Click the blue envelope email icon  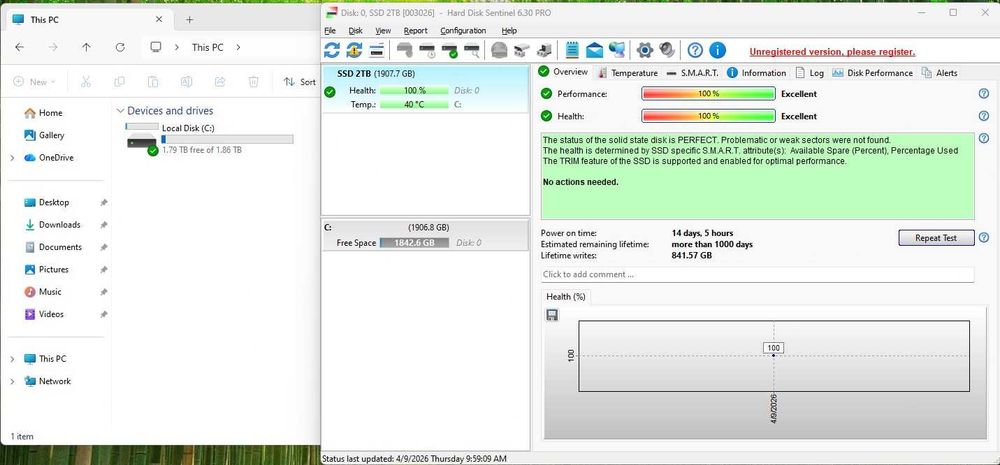point(594,50)
